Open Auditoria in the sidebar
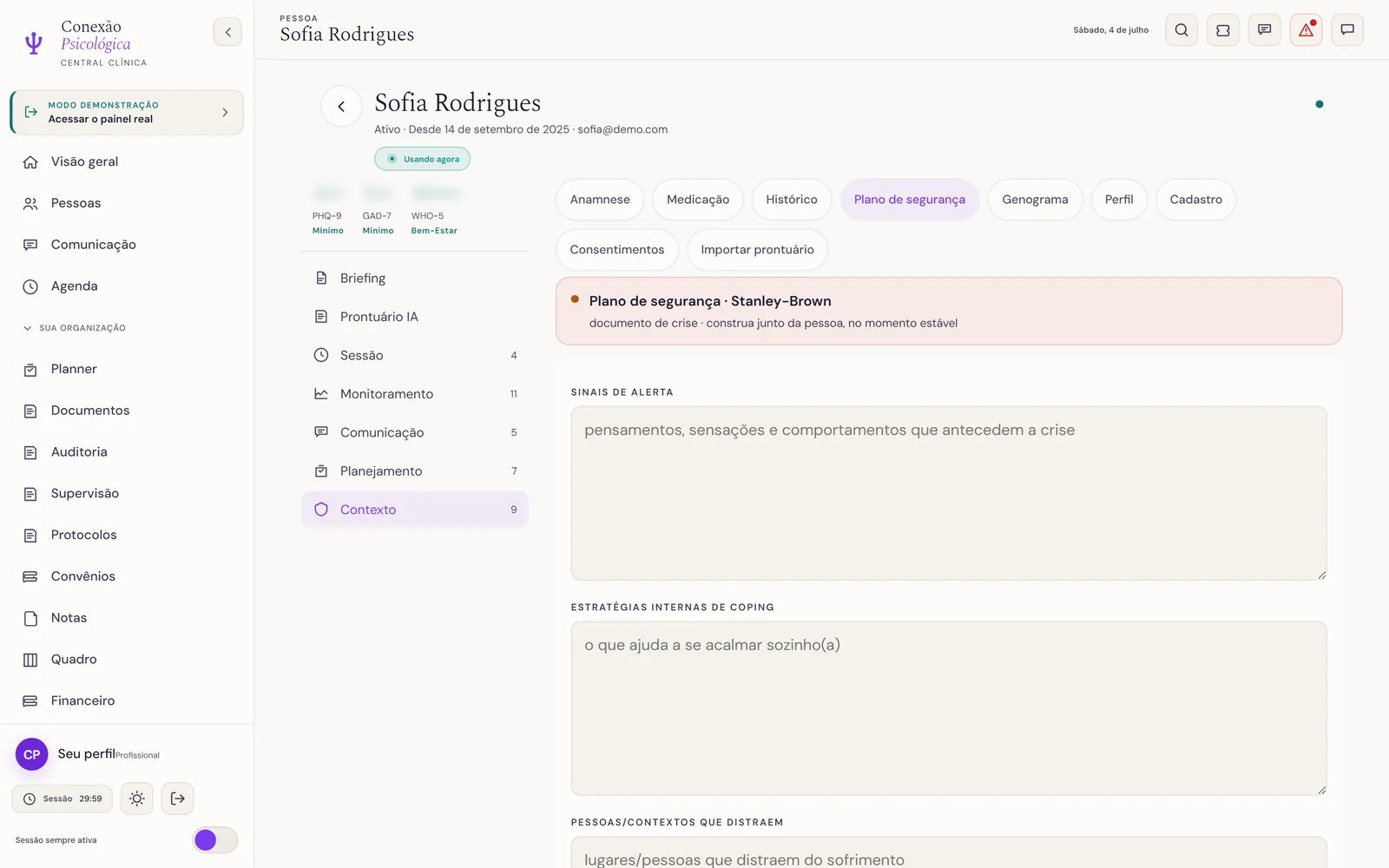 point(127,452)
